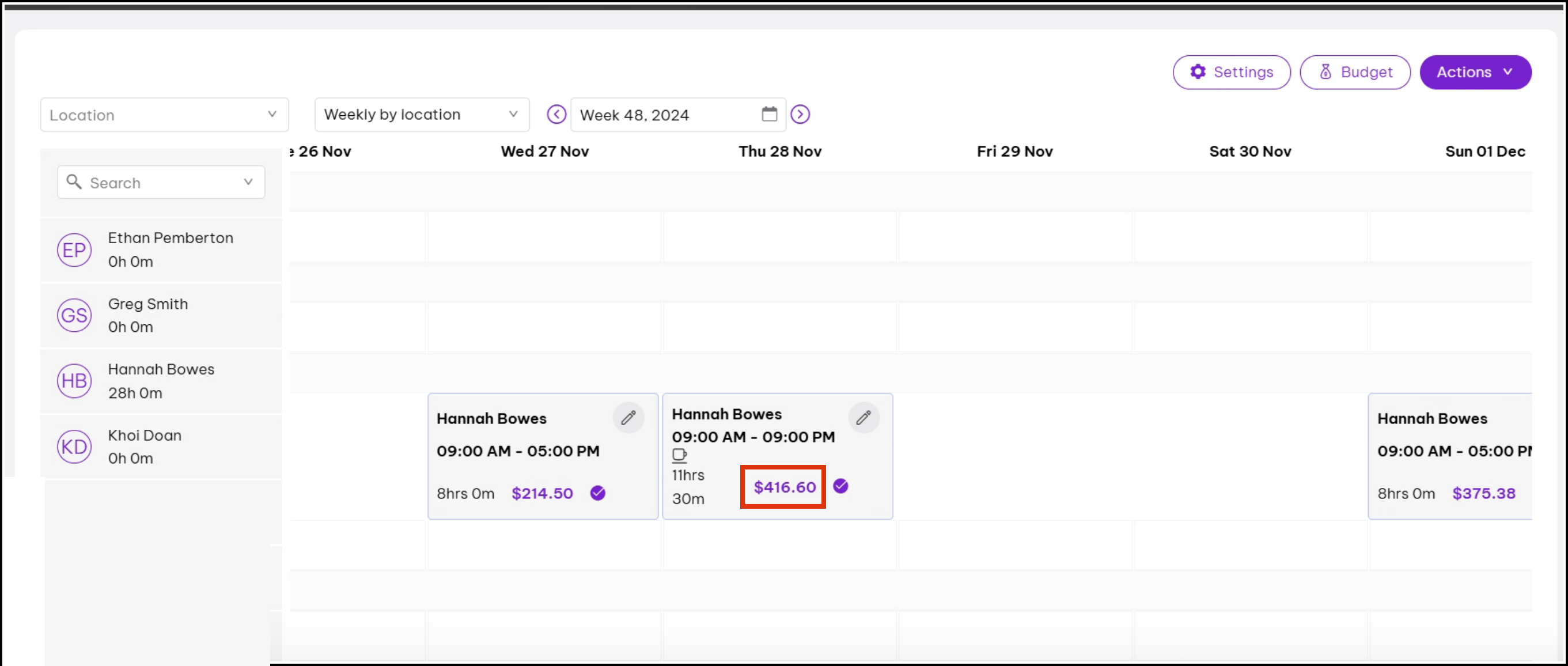Toggle the approval checkmark on Thursday shift
Screen dimensions: 1568x666
click(840, 486)
